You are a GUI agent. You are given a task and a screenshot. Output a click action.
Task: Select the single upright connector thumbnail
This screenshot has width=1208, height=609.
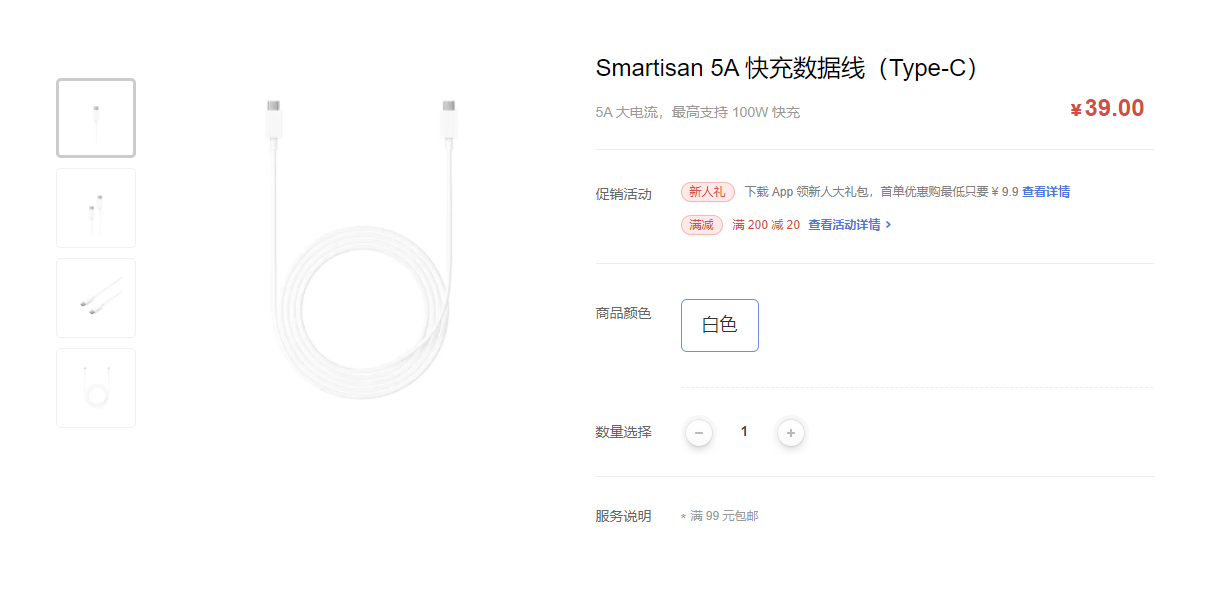pyautogui.click(x=96, y=118)
